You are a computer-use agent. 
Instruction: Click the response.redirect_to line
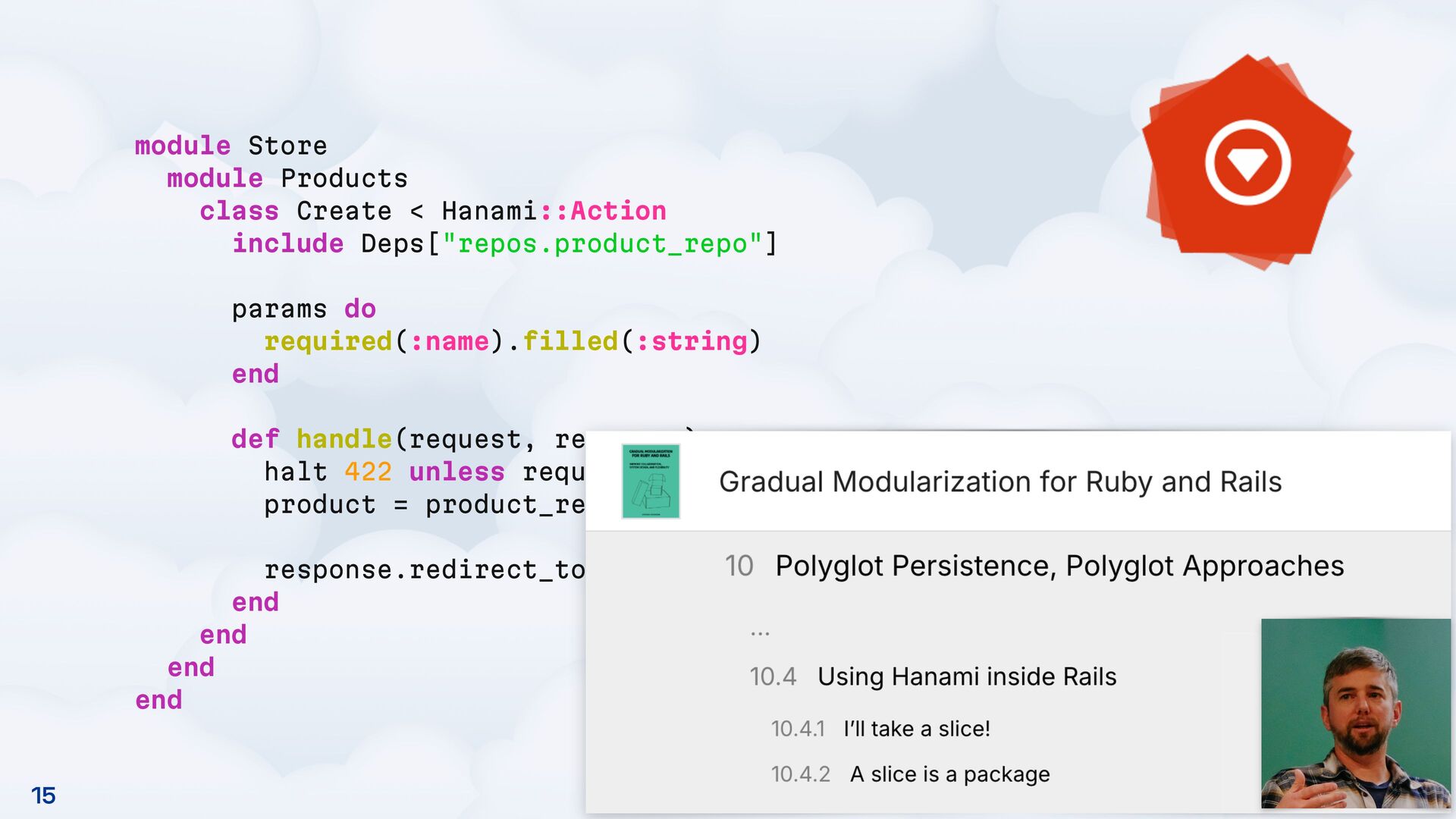pos(423,570)
